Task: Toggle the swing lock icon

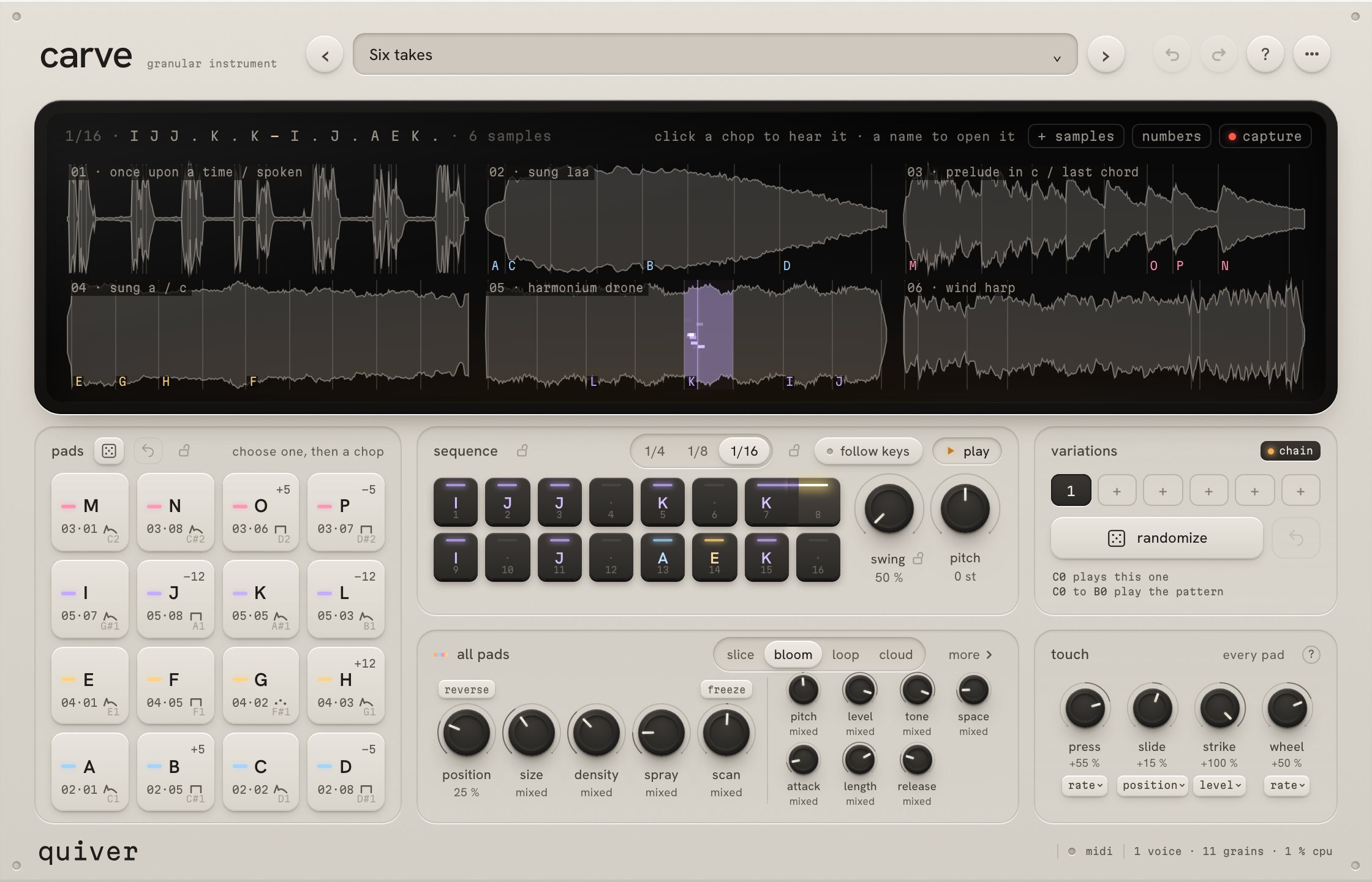Action: coord(918,559)
